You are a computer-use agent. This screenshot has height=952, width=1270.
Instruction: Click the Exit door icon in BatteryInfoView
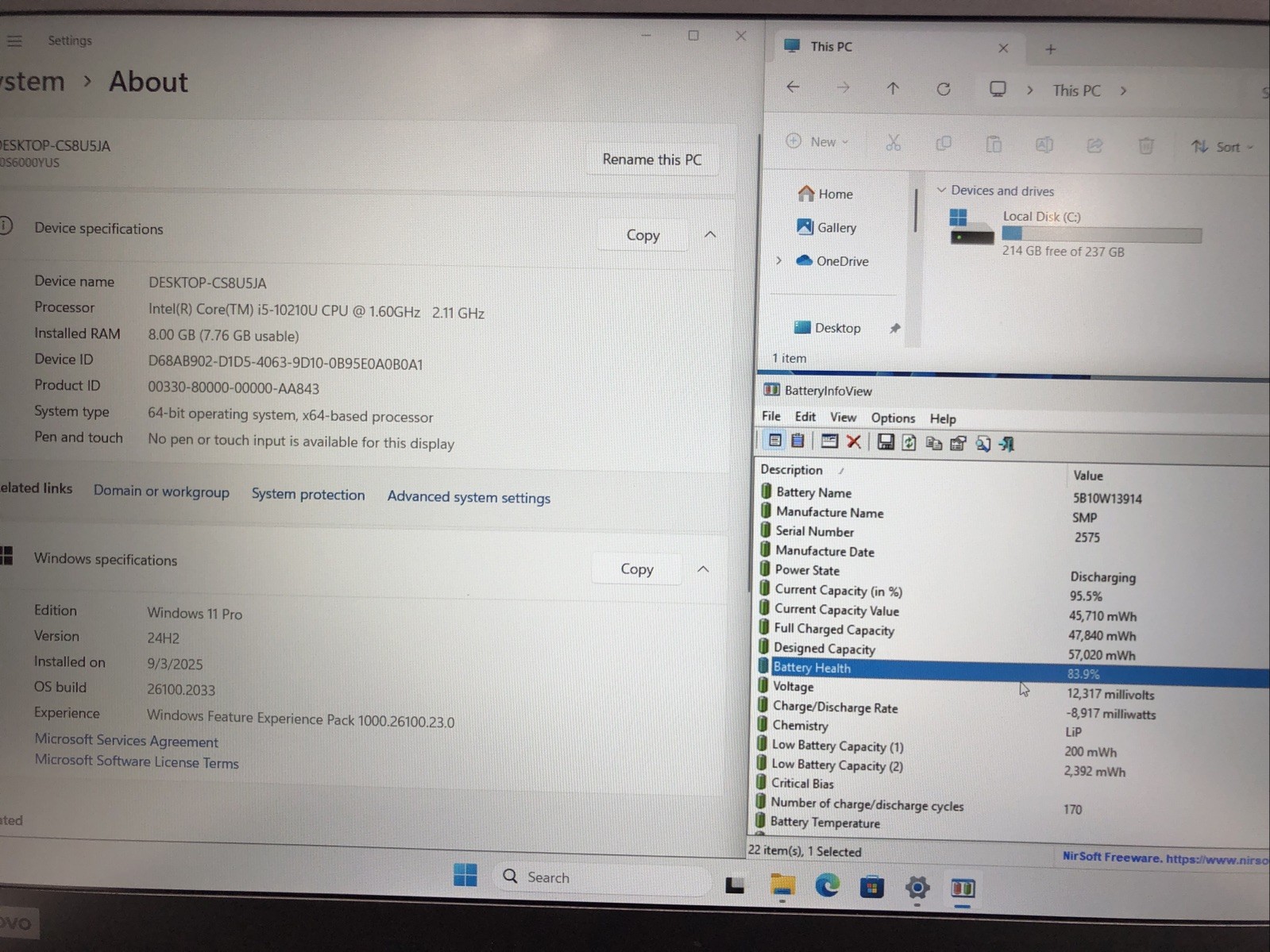(1007, 444)
